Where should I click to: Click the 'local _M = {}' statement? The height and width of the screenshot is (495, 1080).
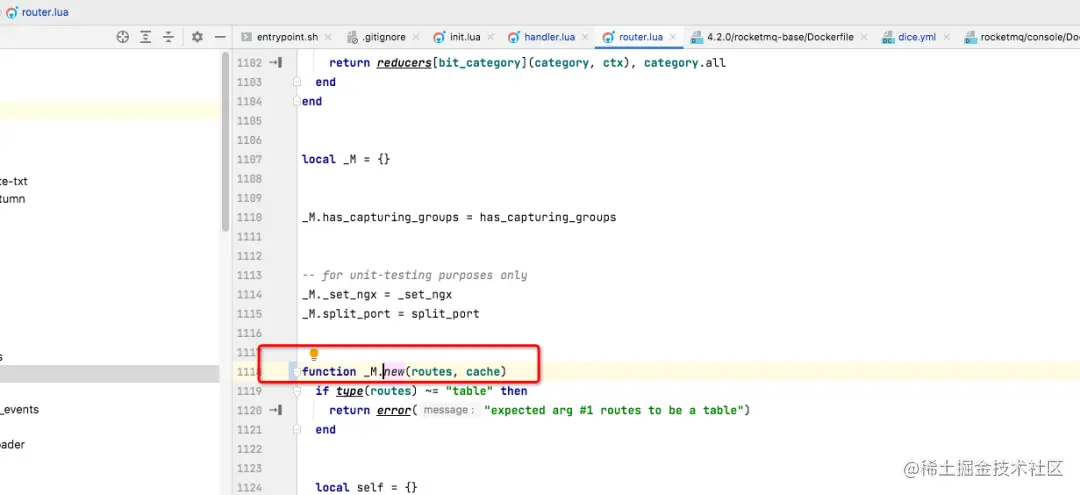(346, 159)
